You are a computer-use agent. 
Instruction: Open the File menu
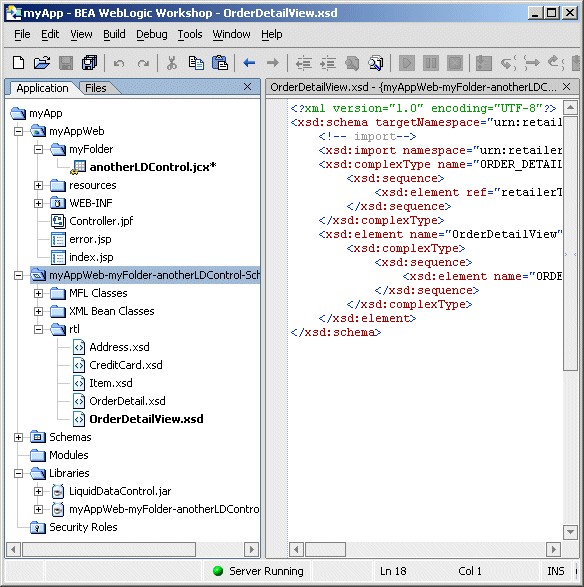point(22,34)
